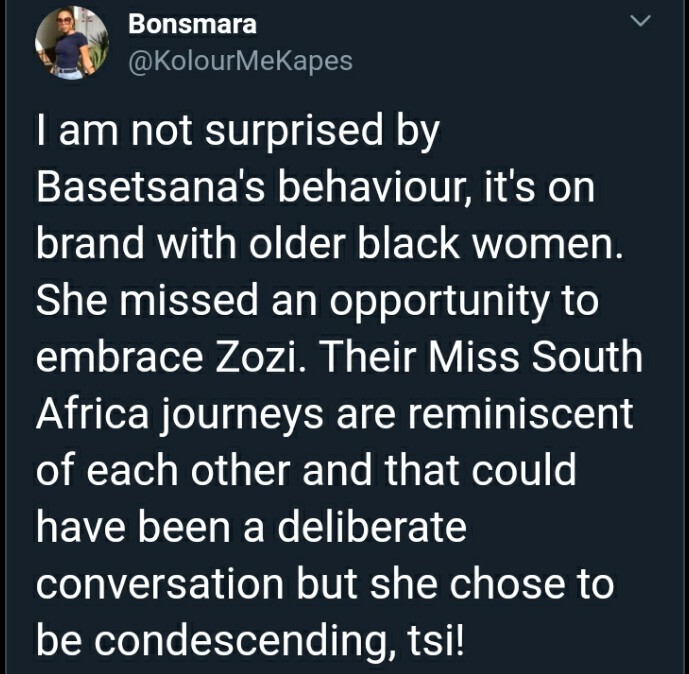
Task: Open Bonsmara's profile picture
Action: point(72,43)
